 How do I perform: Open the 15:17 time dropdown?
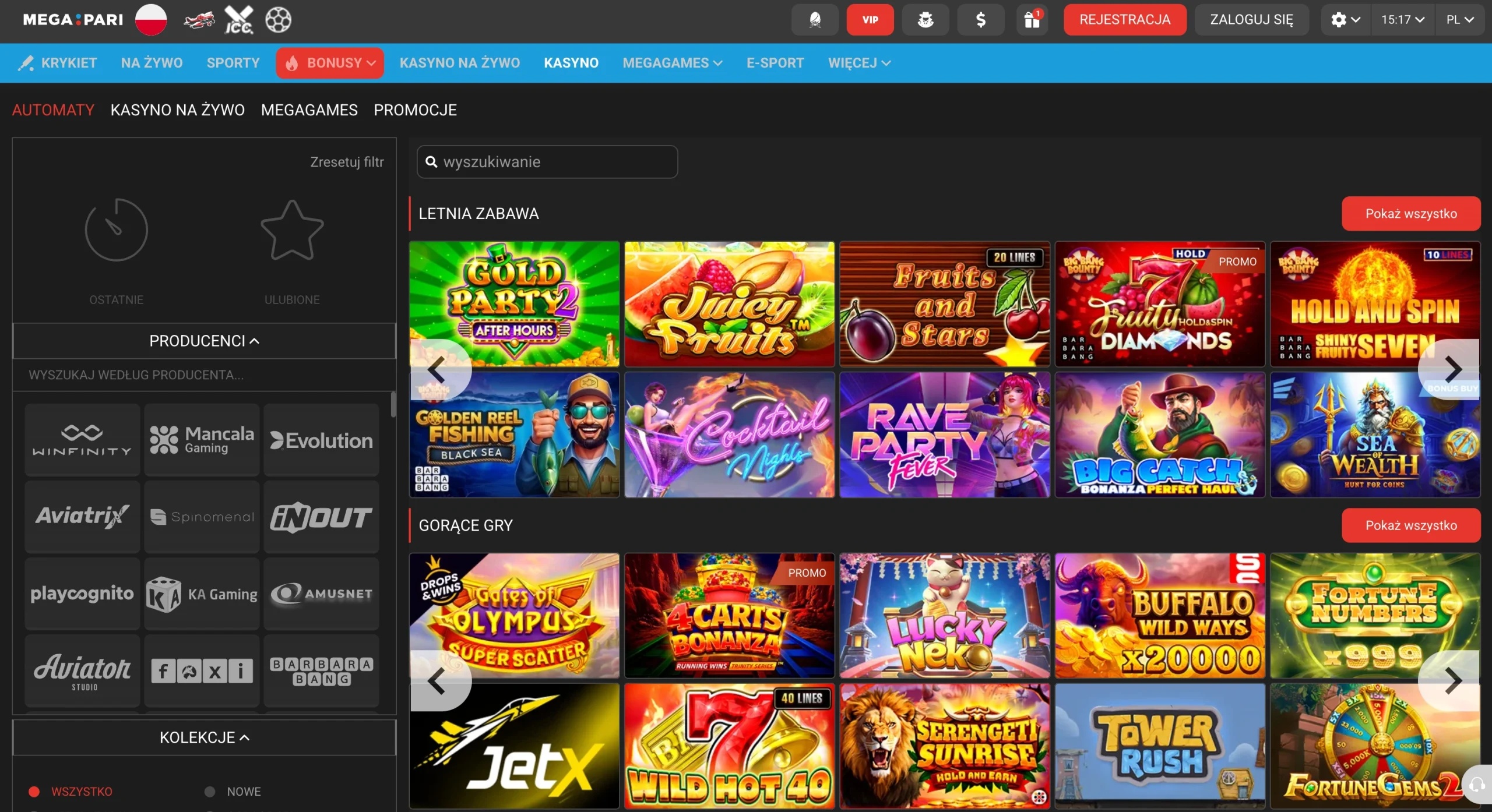pyautogui.click(x=1403, y=20)
